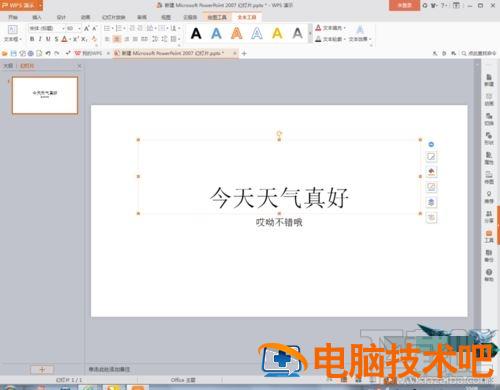Toggle Bold formatting in the ribbon
500x390 pixels.
pyautogui.click(x=32, y=39)
